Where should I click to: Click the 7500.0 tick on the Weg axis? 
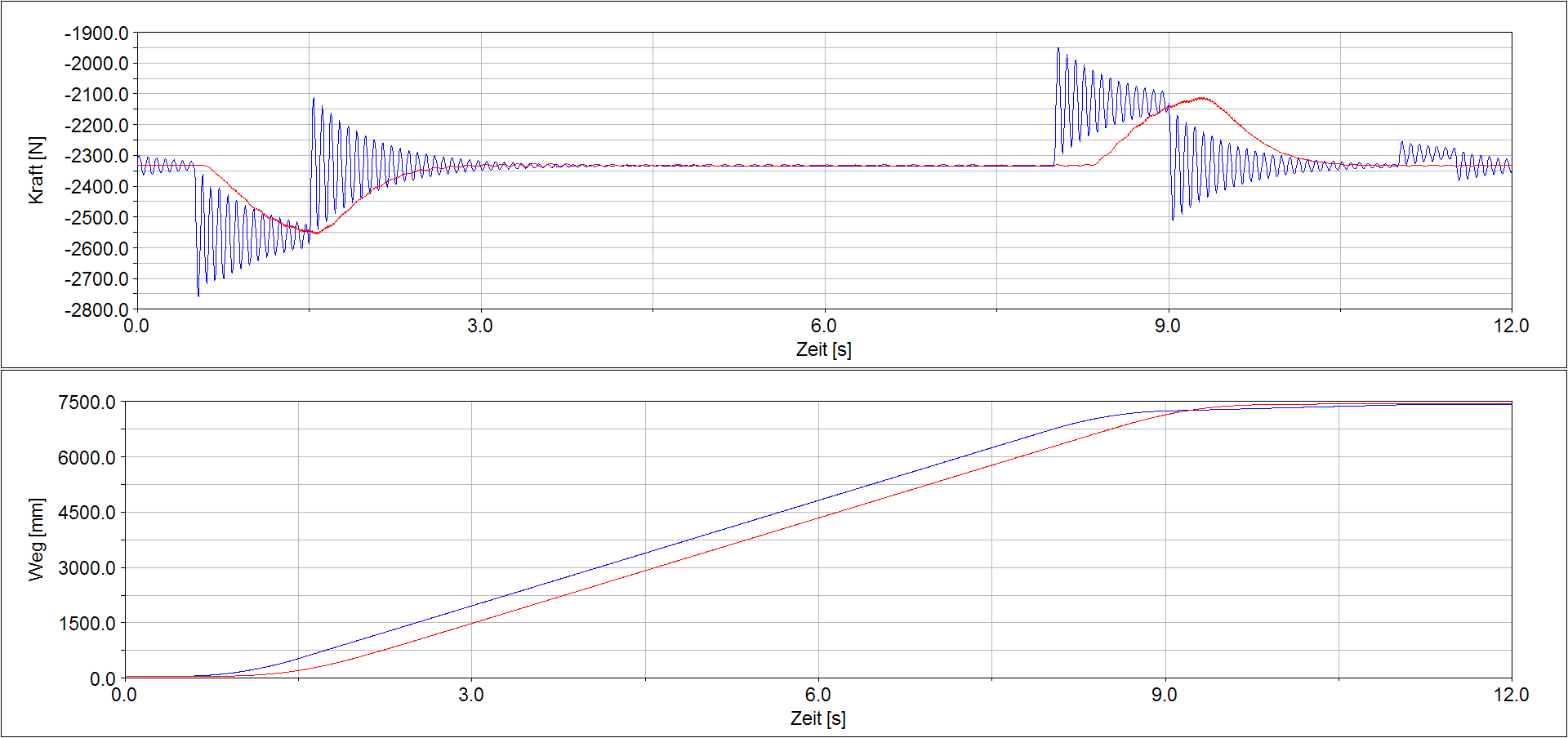pyautogui.click(x=87, y=402)
